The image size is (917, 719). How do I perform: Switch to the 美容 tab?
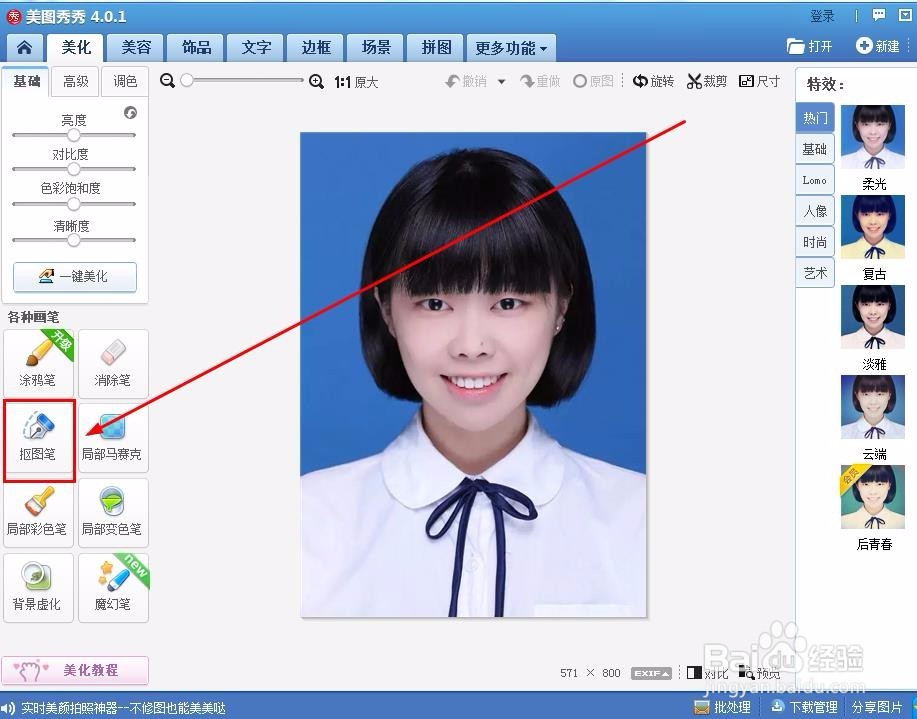coord(136,48)
